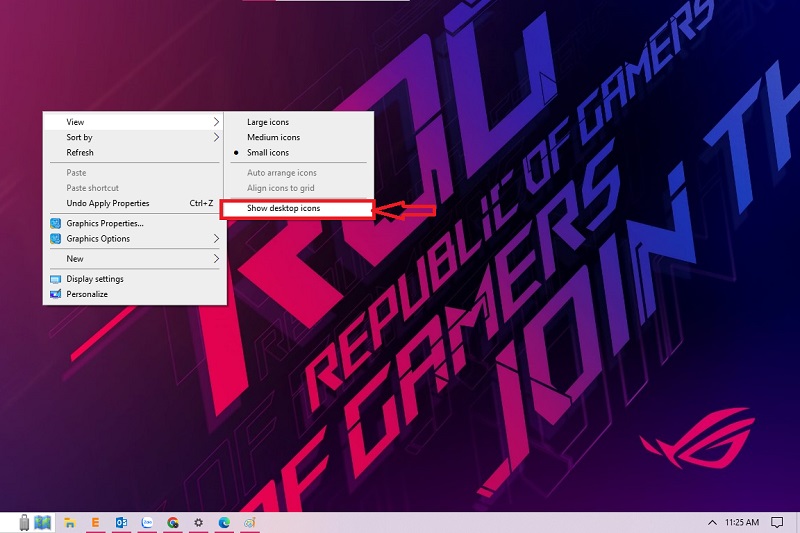This screenshot has height=533, width=800.
Task: Expand the Graphics Options submenu
Action: [x=98, y=239]
